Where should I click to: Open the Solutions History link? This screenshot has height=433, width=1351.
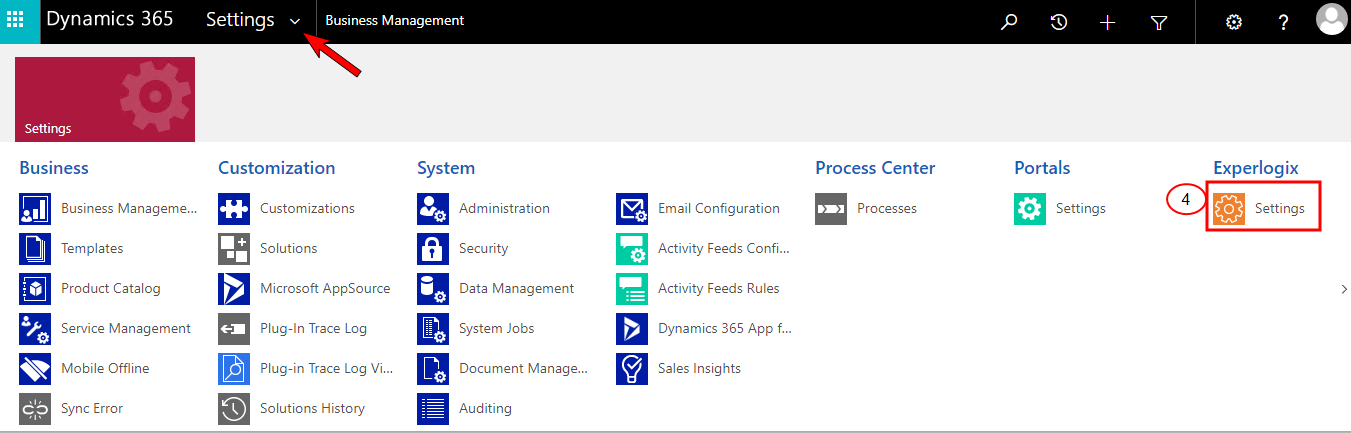(x=312, y=409)
